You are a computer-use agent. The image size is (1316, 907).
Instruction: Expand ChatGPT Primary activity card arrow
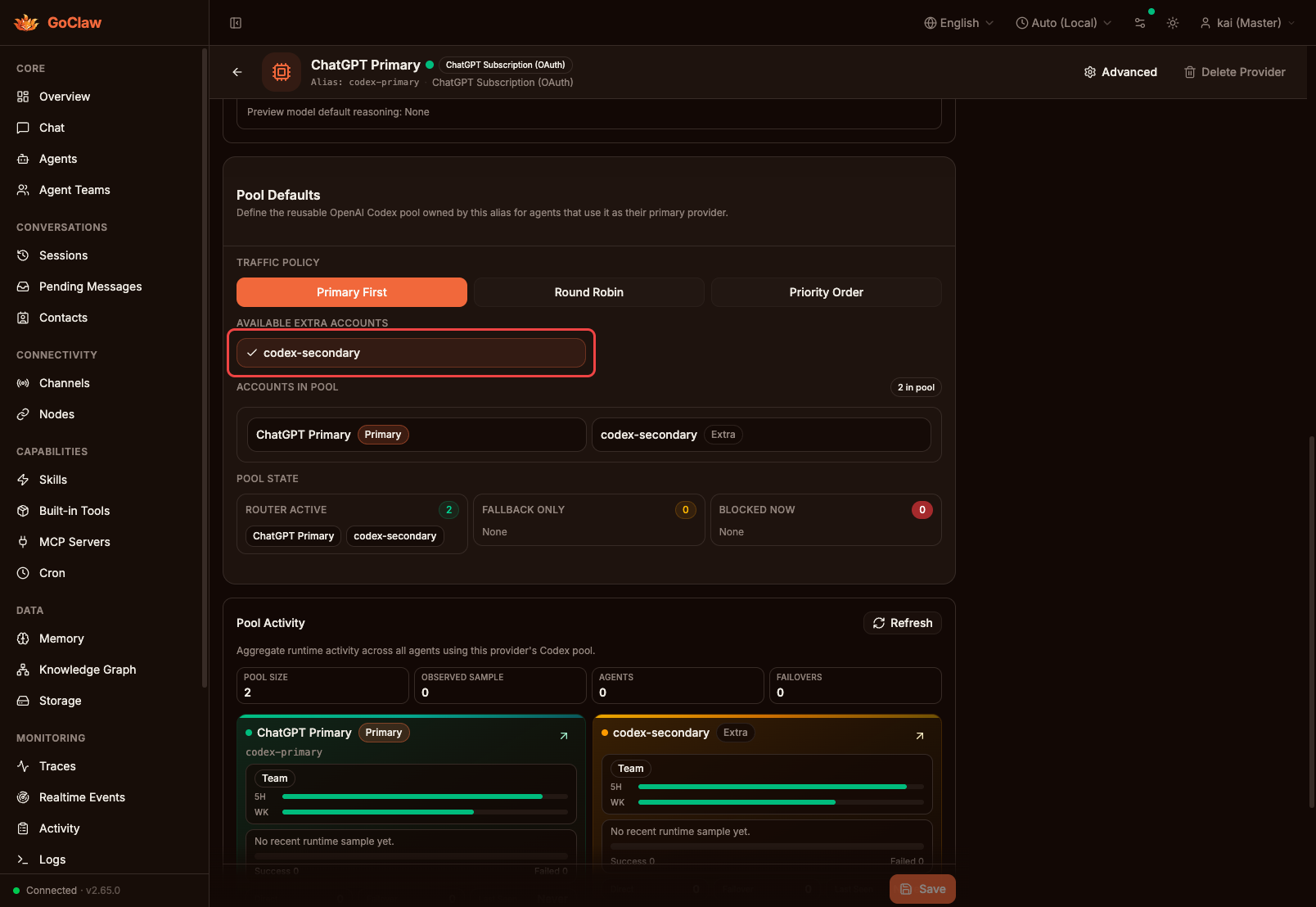564,736
